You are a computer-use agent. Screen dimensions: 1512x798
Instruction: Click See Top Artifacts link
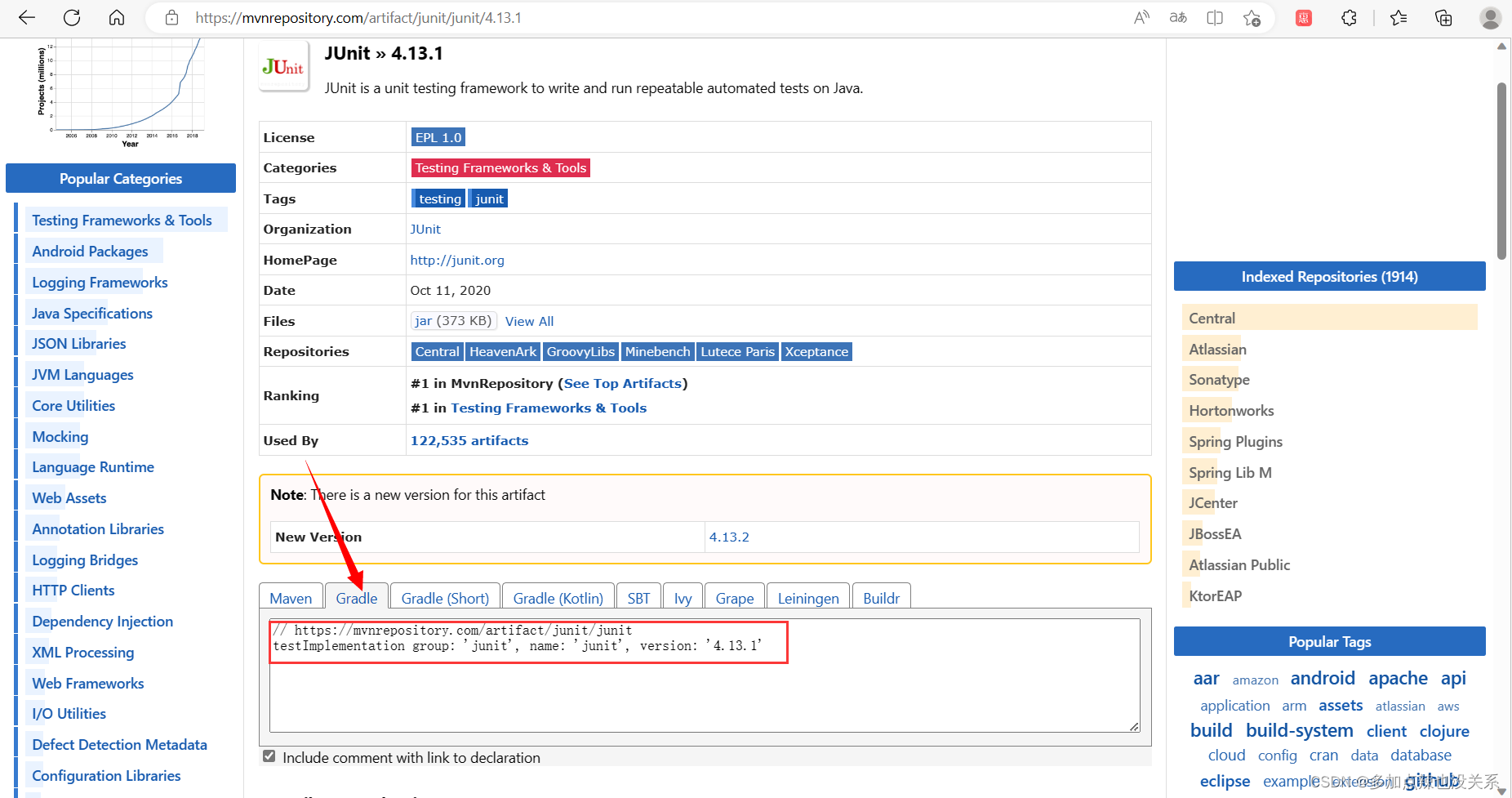tap(623, 383)
